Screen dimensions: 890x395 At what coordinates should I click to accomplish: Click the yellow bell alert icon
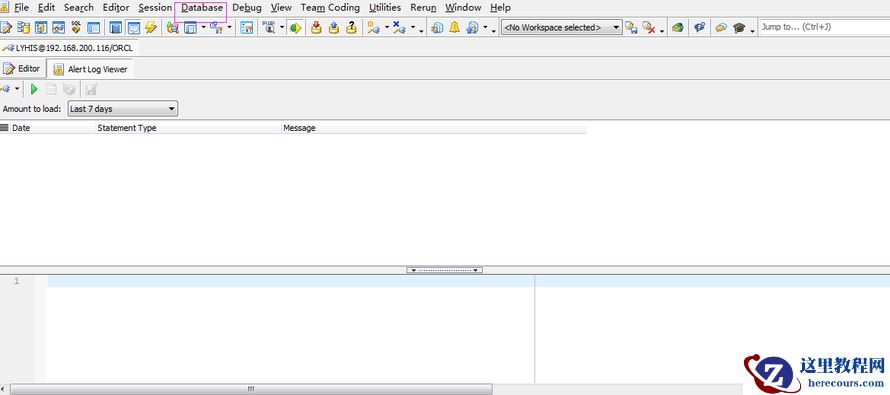click(455, 27)
